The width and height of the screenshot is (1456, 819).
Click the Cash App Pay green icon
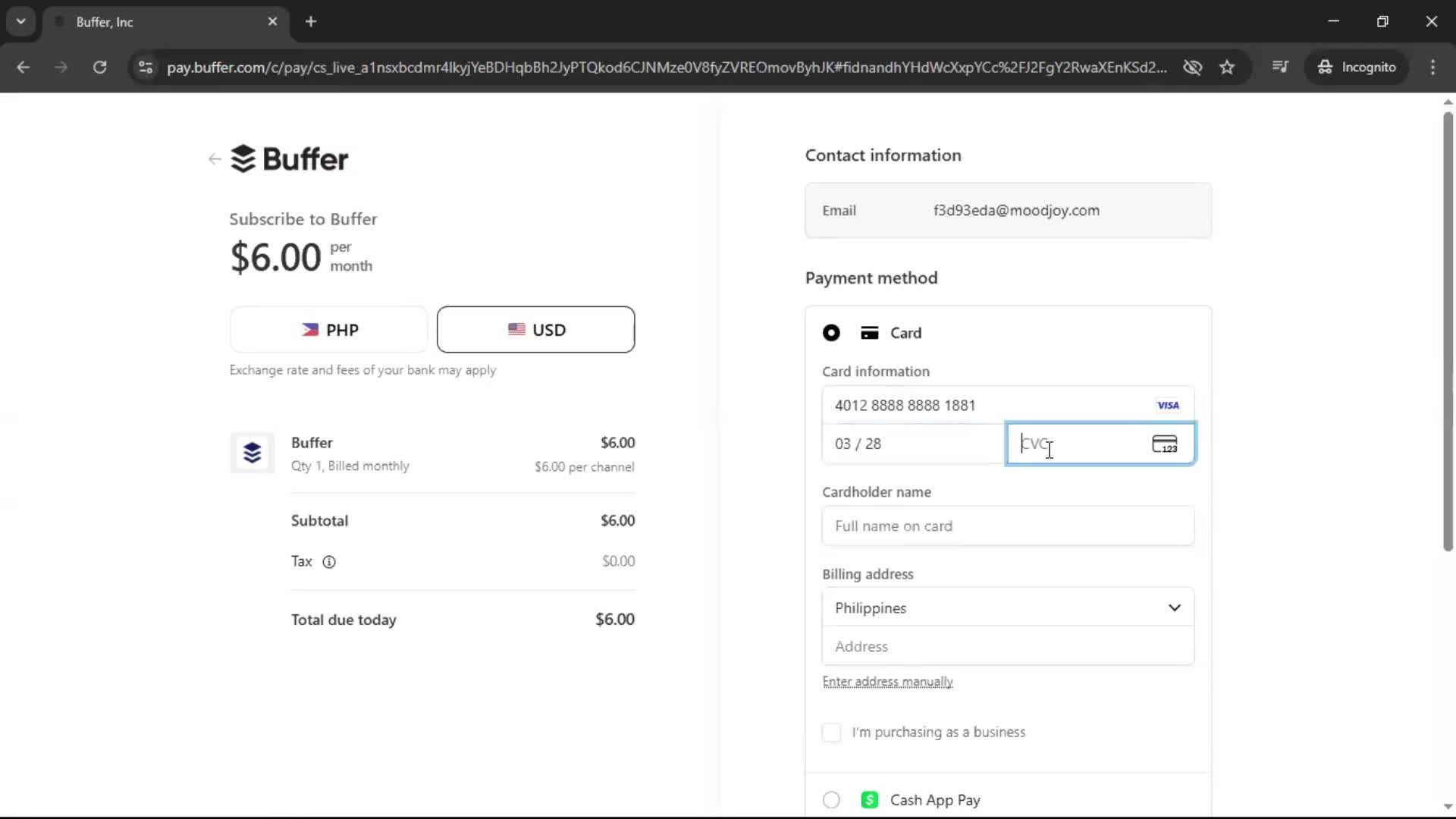point(870,799)
